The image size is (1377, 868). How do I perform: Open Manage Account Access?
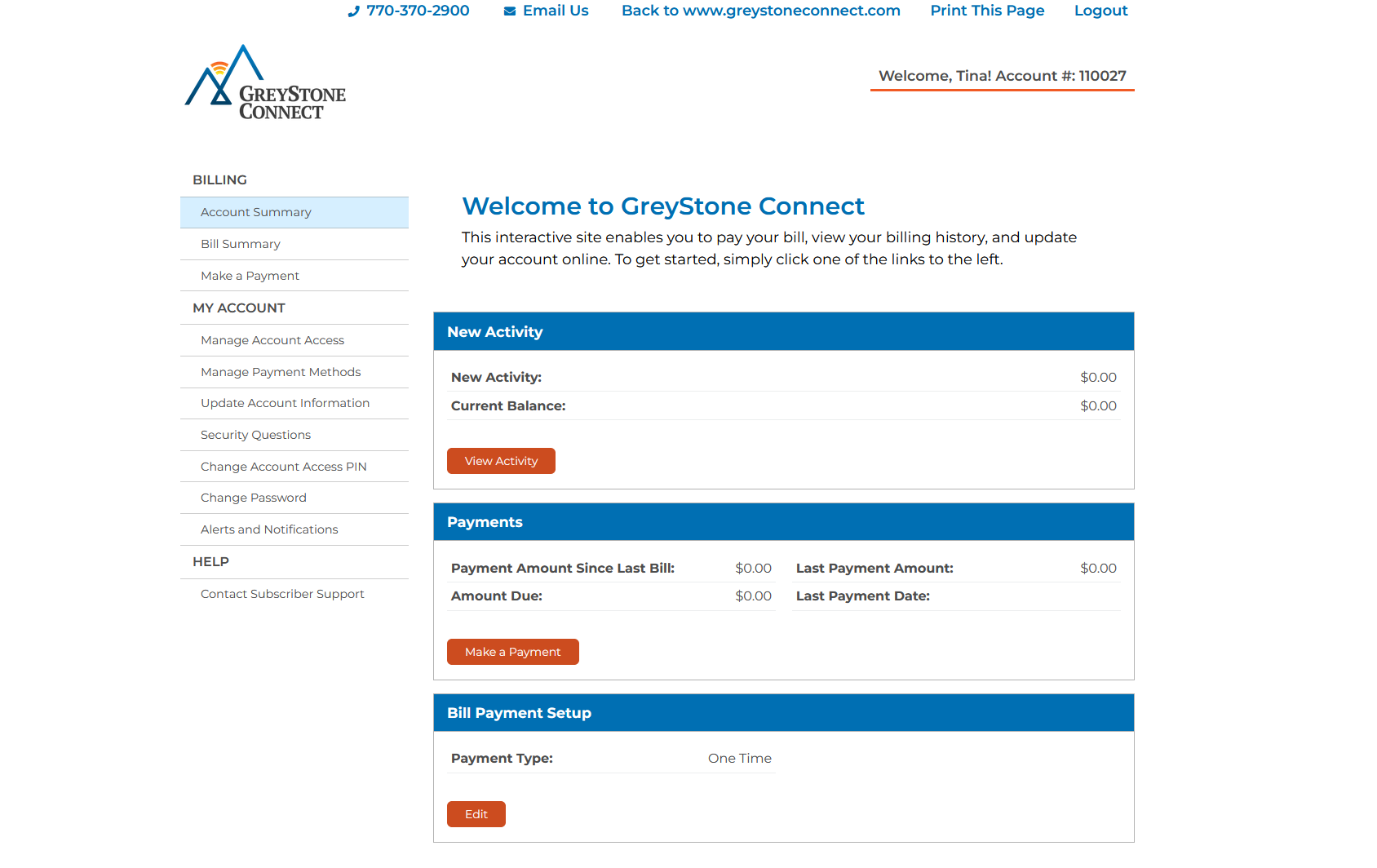(294, 340)
